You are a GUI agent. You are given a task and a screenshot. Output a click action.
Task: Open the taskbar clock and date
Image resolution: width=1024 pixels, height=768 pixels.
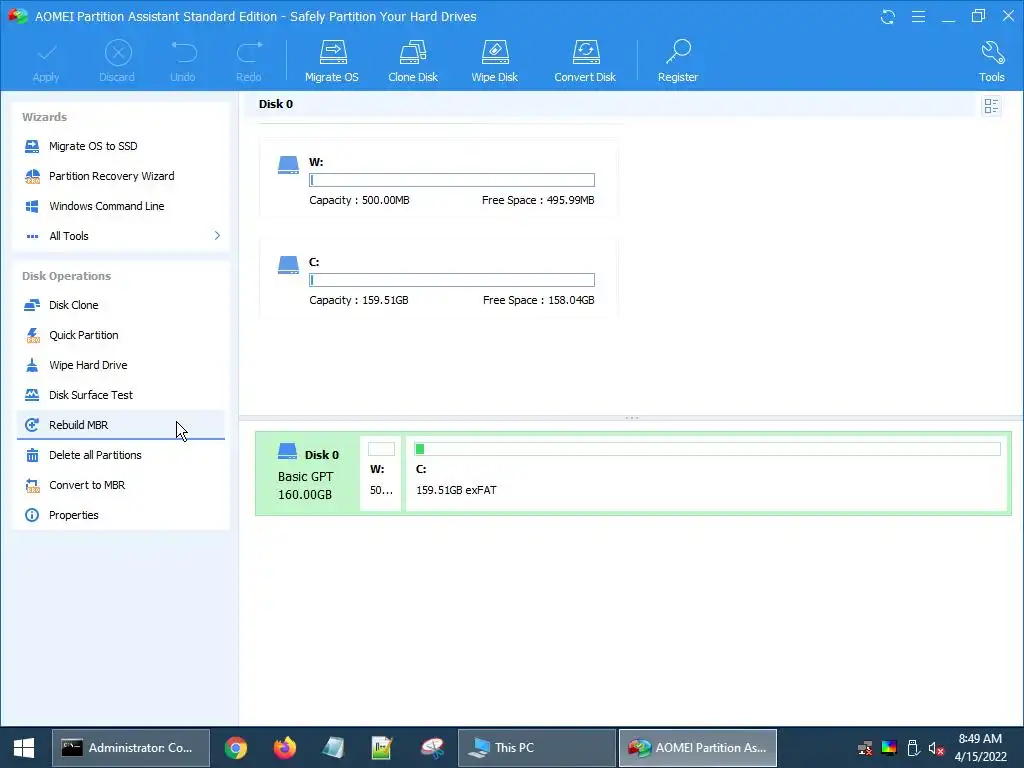coord(980,748)
